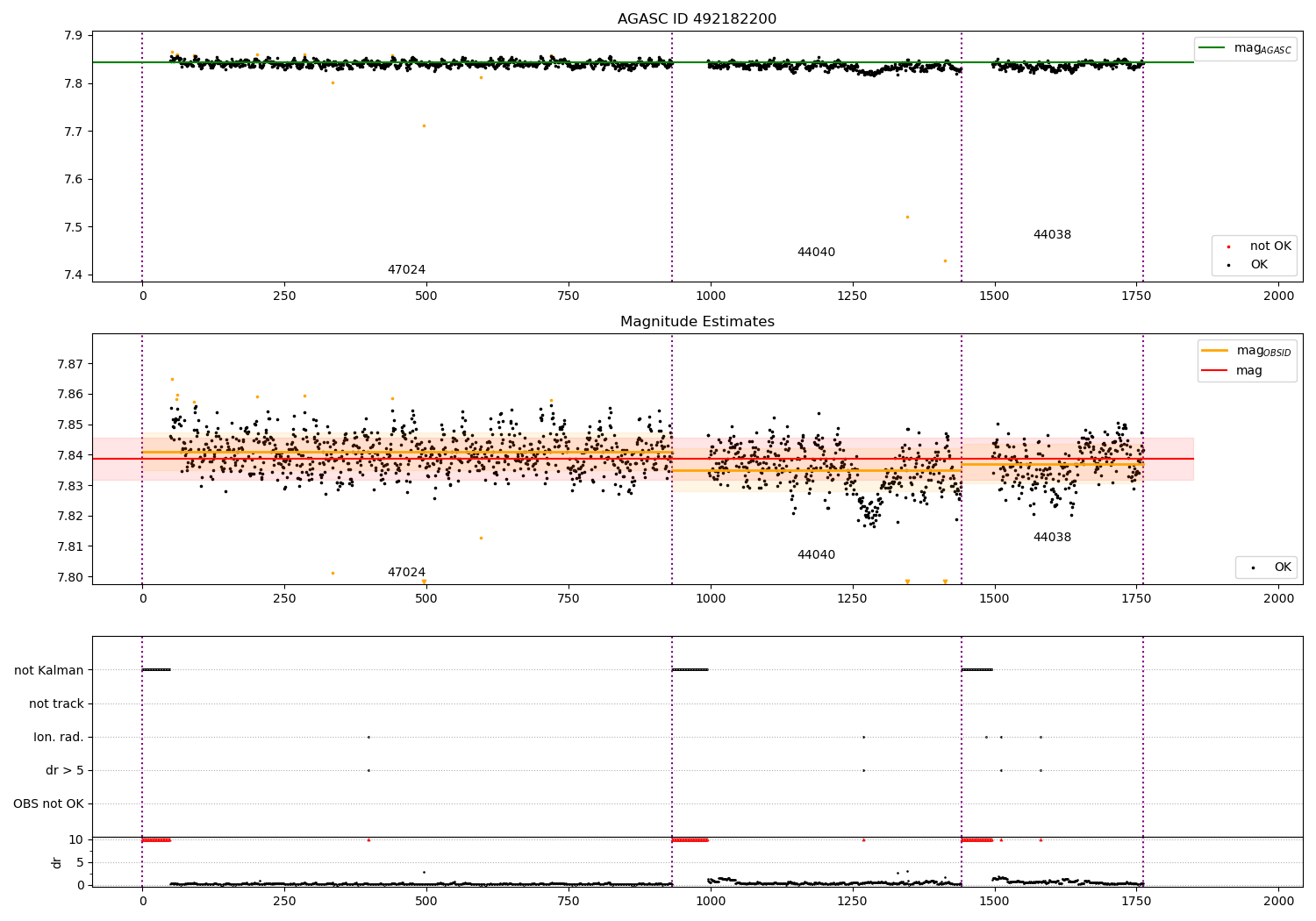The width and height of the screenshot is (1316, 921).
Task: Click the '7.9' y-axis tick in top plot
Action: click(74, 36)
